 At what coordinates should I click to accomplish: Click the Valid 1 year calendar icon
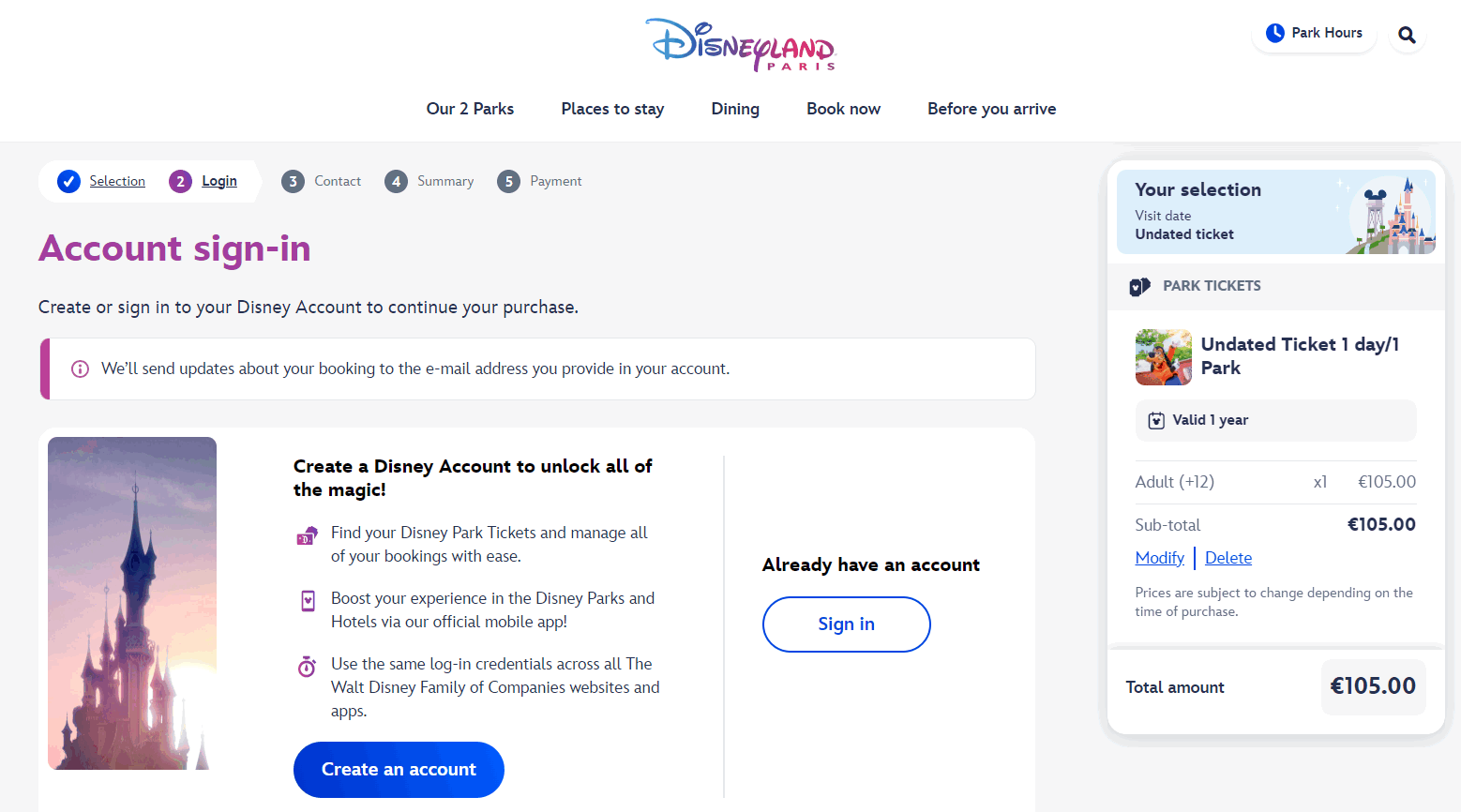(1156, 420)
